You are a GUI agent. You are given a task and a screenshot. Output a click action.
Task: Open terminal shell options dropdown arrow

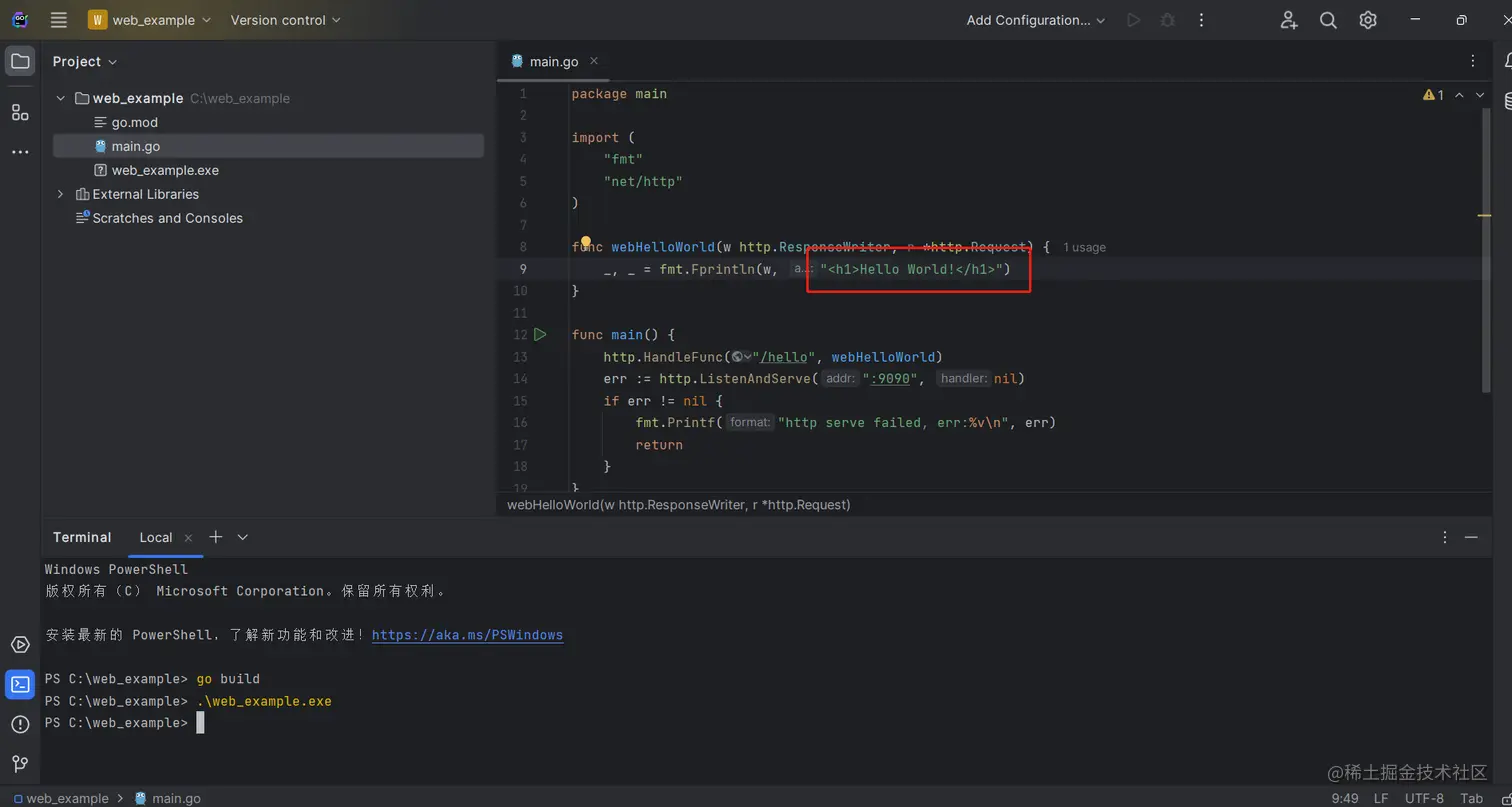(x=242, y=537)
